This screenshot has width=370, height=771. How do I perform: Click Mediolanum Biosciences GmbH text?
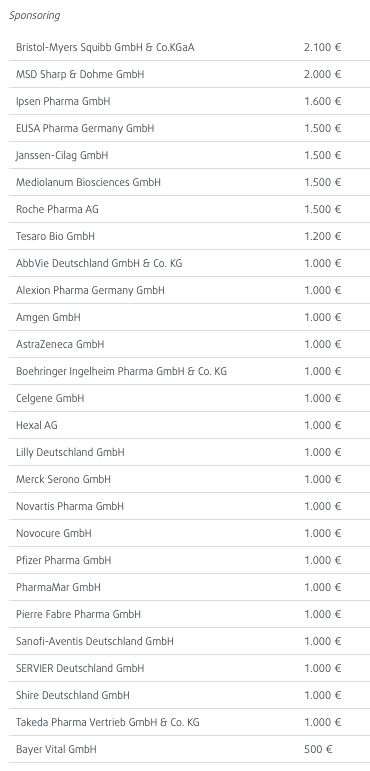click(88, 182)
